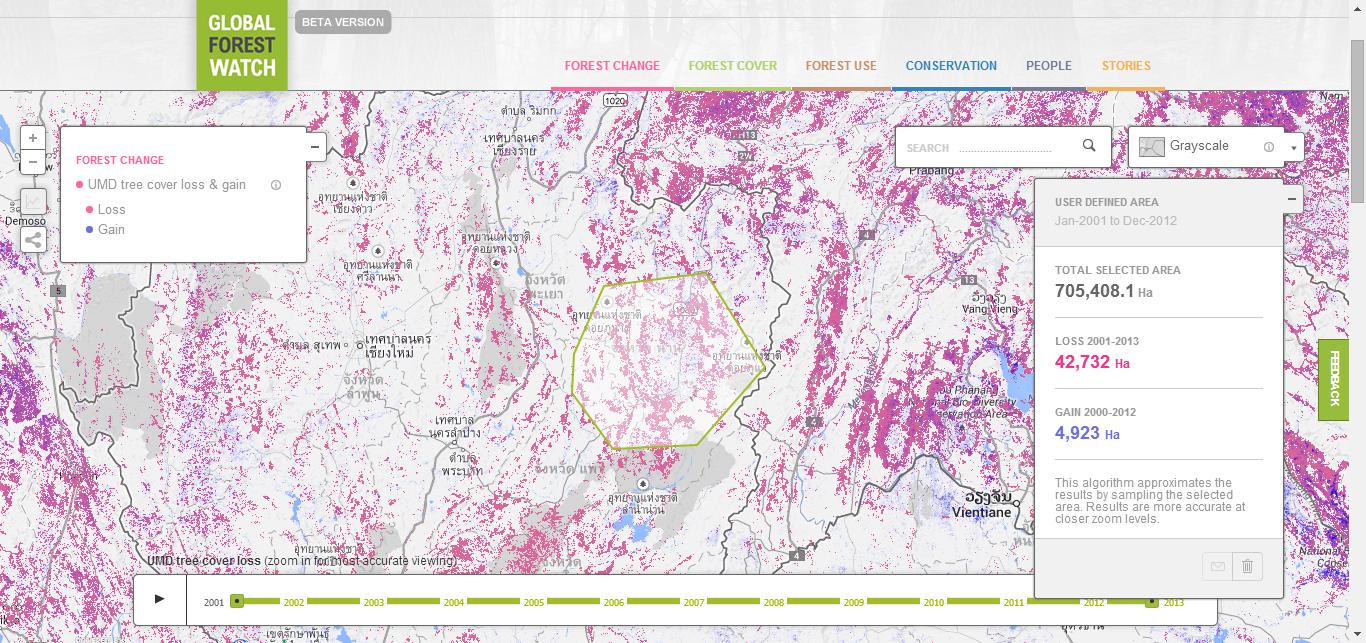Zoom out of the map
Viewport: 1366px width, 643px height.
(x=33, y=161)
